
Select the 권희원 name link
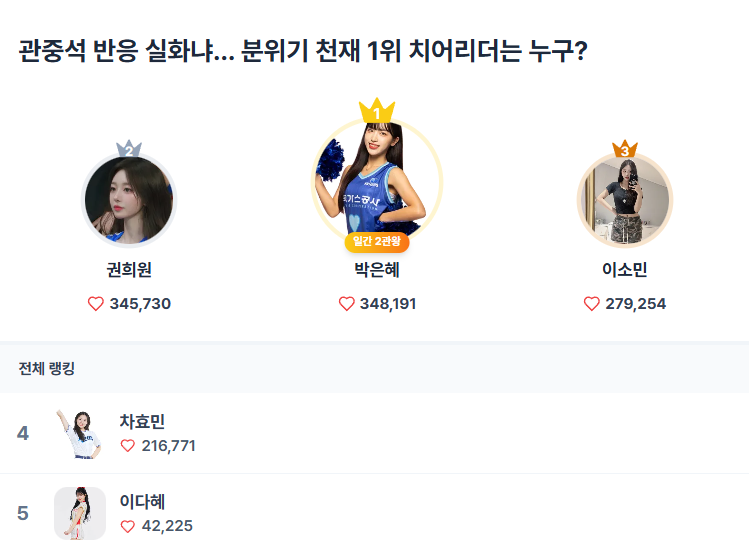coord(129,270)
